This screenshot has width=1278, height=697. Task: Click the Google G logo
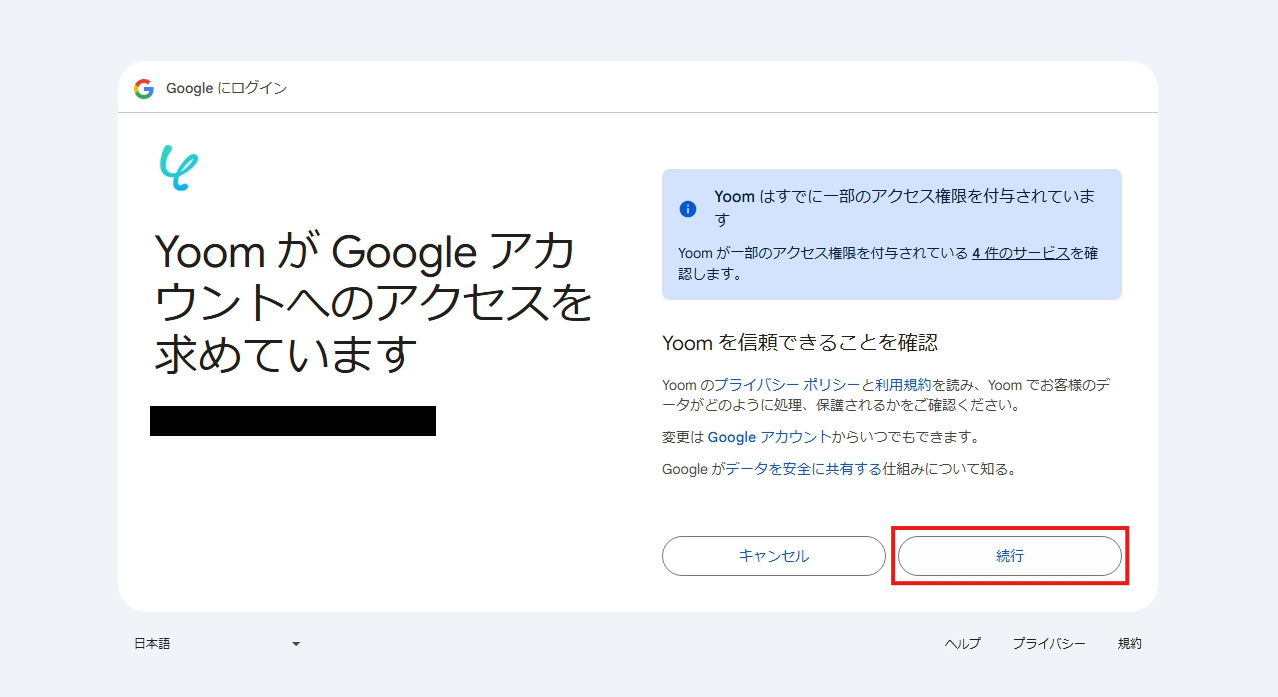coord(144,88)
